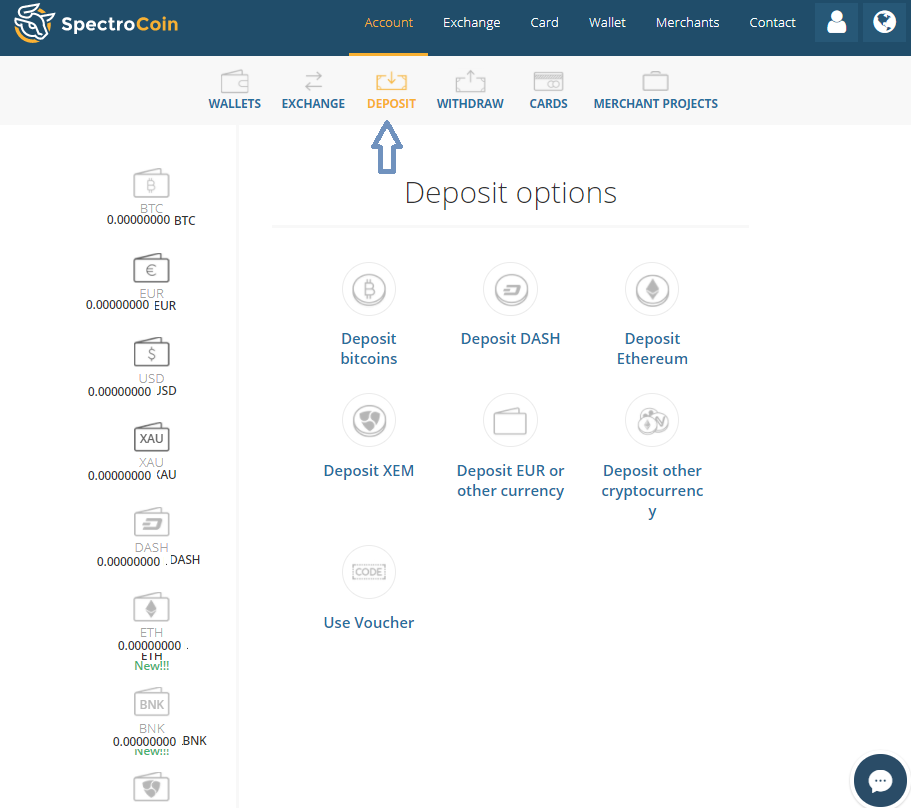Image resolution: width=911 pixels, height=808 pixels.
Task: Open the live chat bubble
Action: click(880, 780)
